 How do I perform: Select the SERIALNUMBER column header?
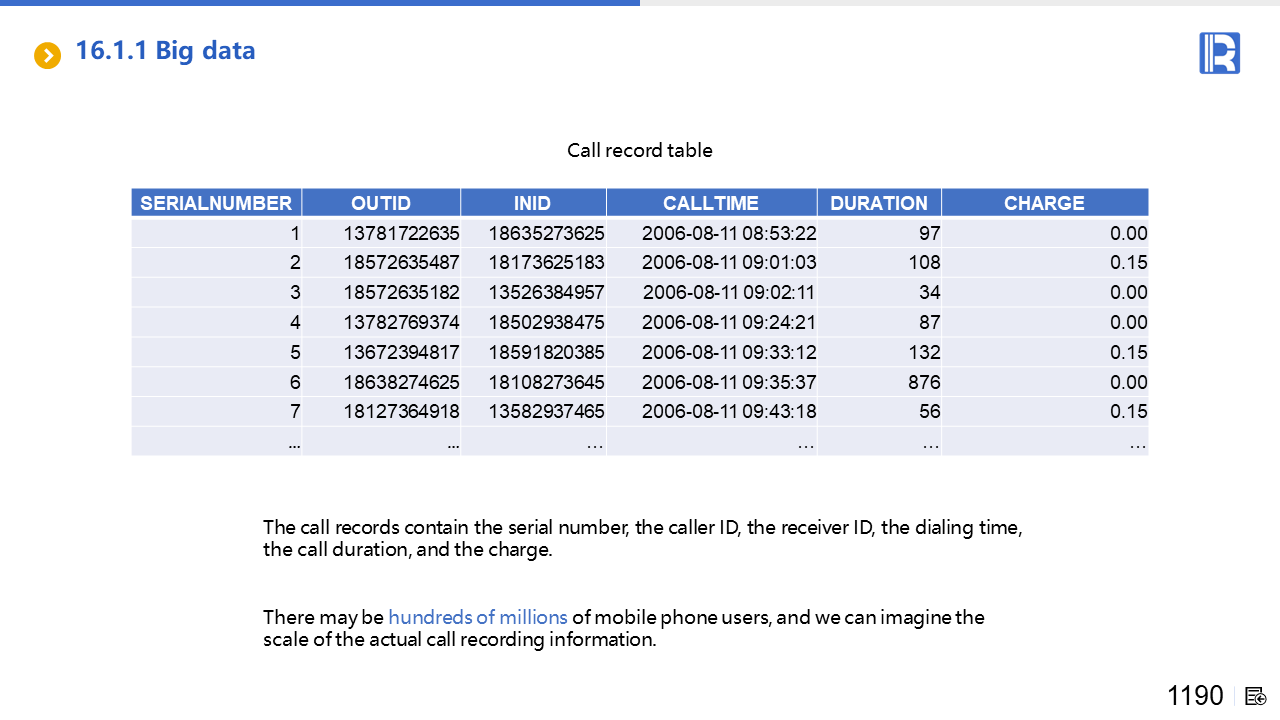click(x=216, y=203)
